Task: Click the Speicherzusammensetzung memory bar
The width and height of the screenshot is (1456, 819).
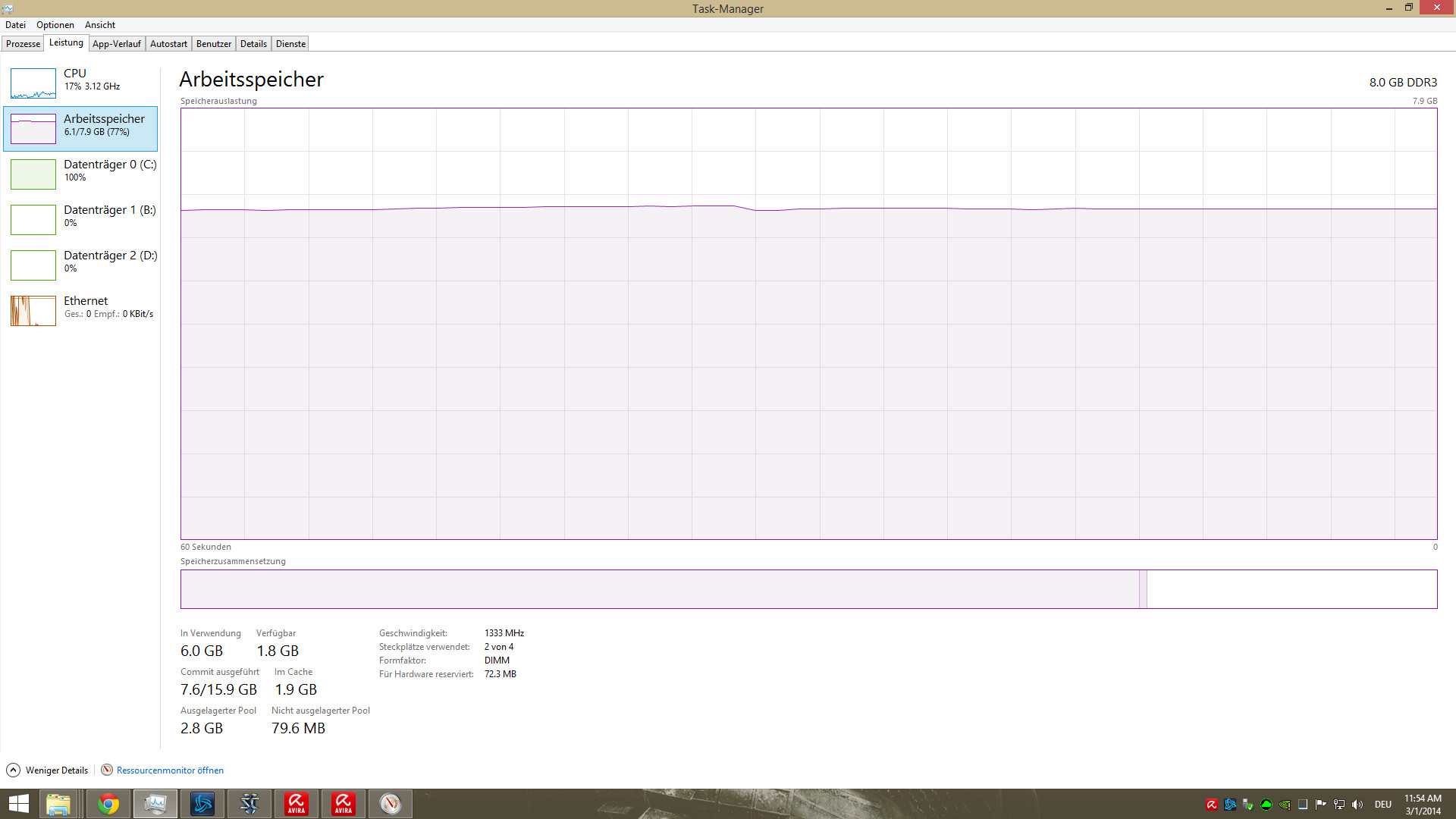Action: click(660, 589)
